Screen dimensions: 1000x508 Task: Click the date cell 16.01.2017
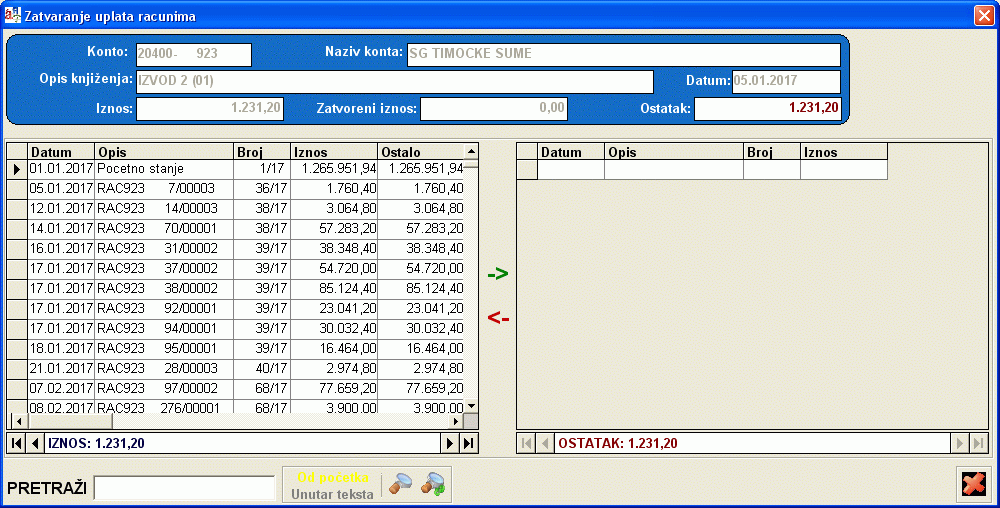tap(61, 249)
